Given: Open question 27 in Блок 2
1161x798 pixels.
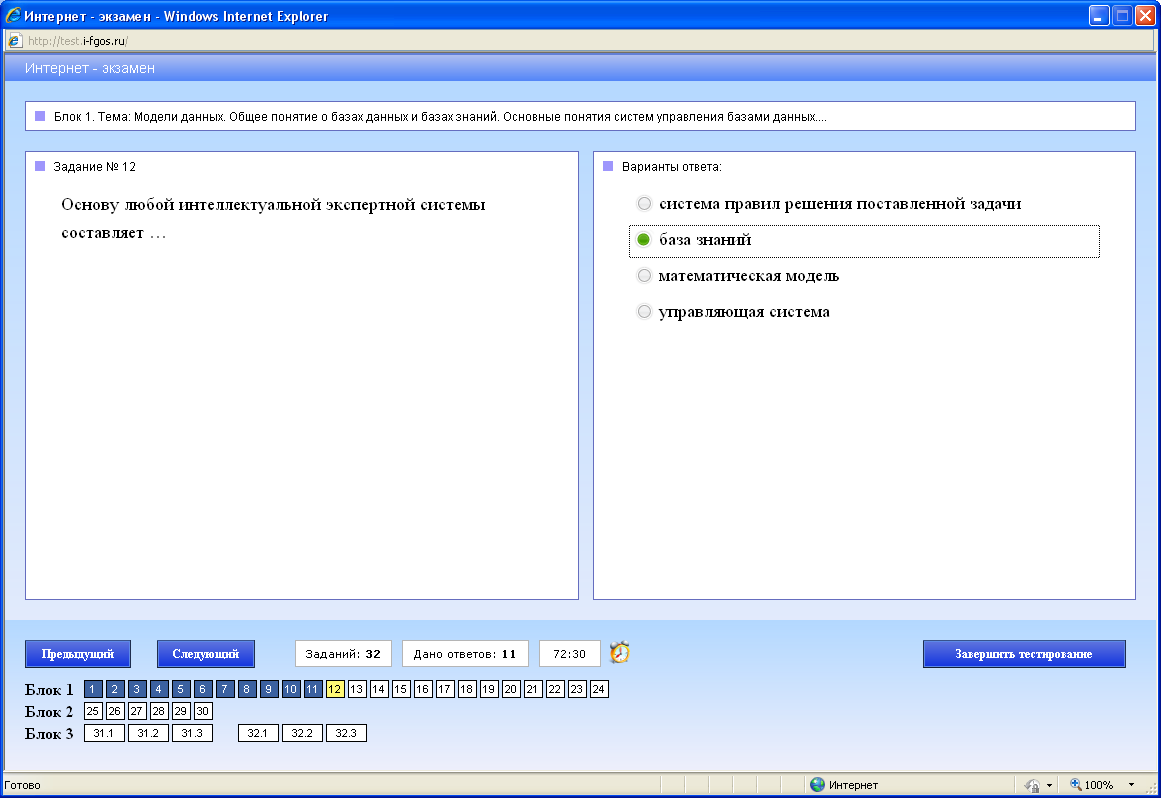Looking at the screenshot, I should [x=137, y=711].
